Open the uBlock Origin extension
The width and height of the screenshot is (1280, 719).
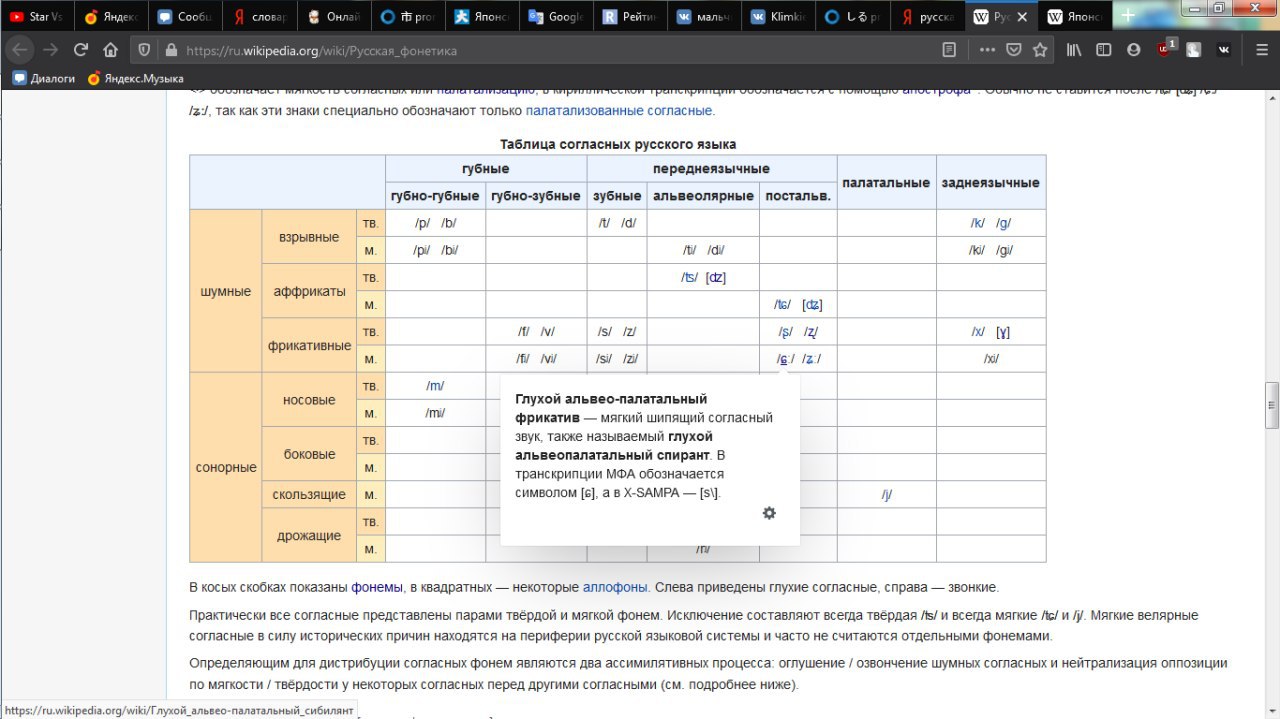[1165, 49]
